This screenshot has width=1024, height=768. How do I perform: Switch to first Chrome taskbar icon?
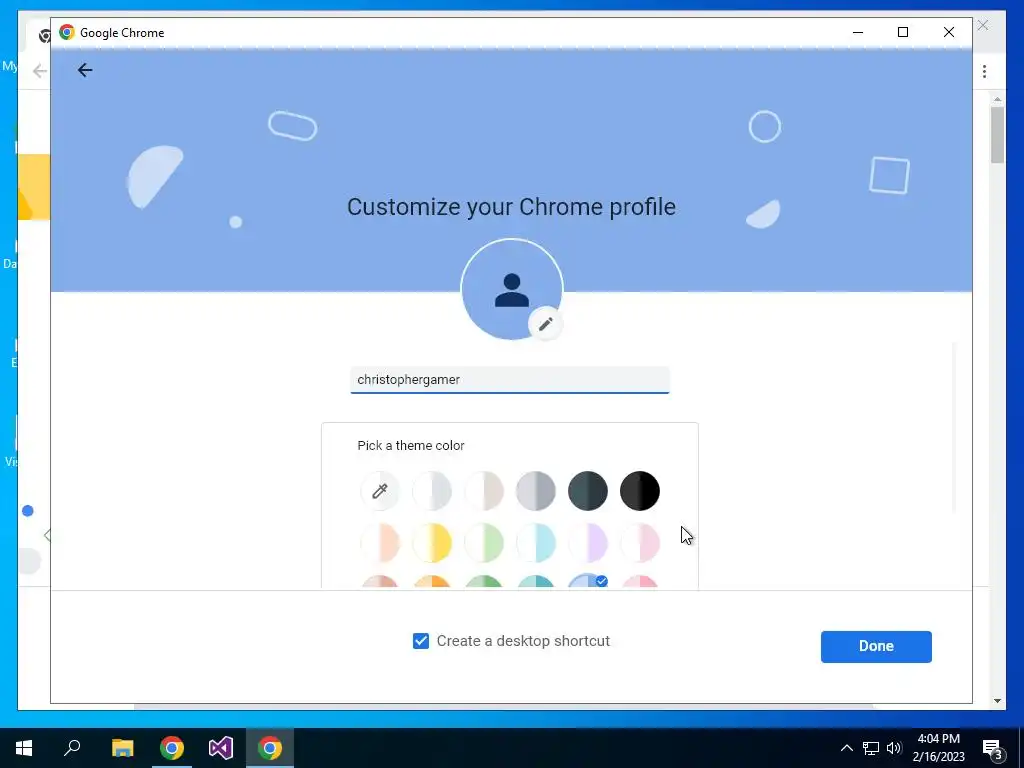(172, 748)
